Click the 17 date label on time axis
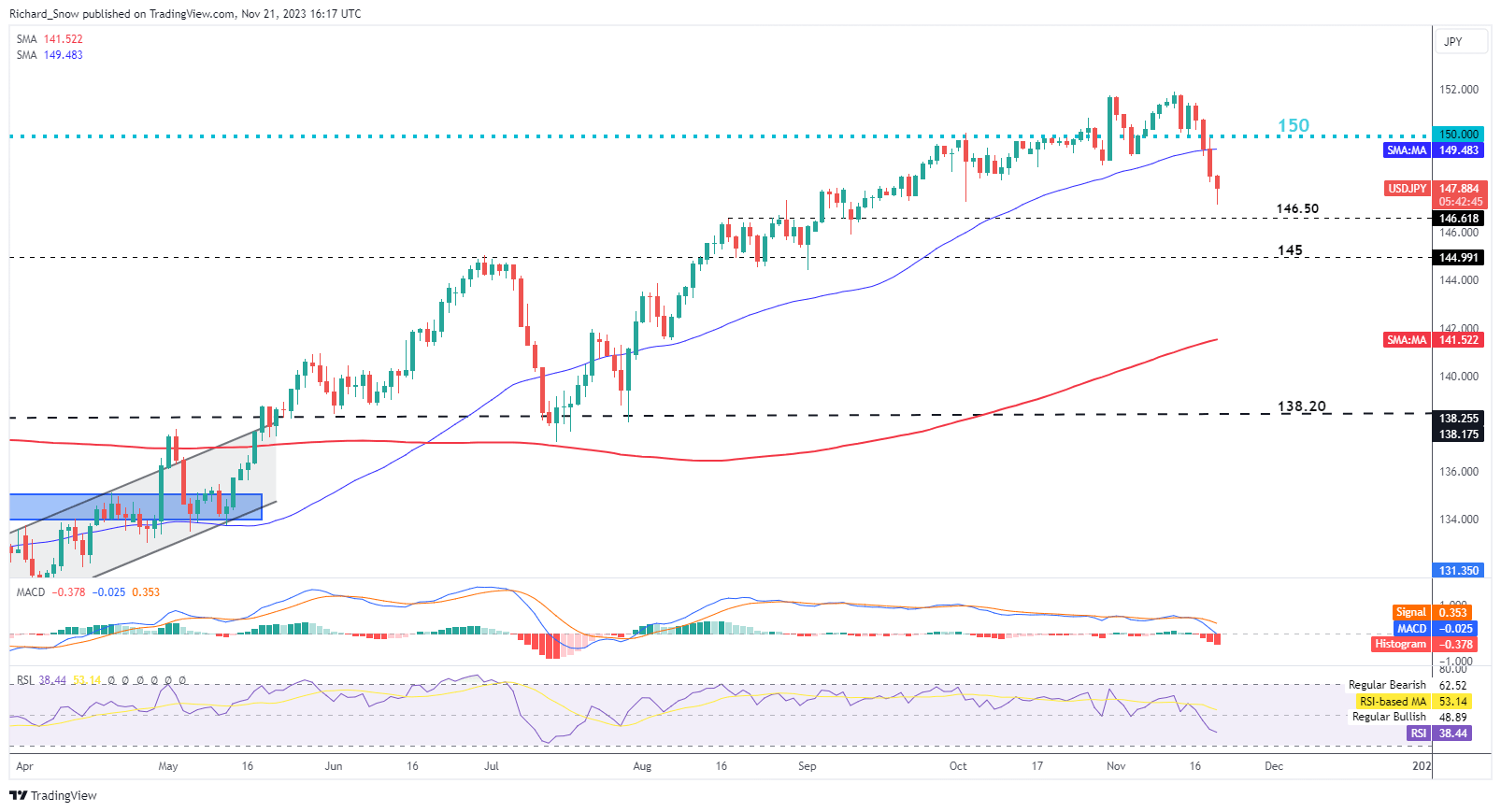The height and width of the screenshot is (812, 1501). tap(1037, 766)
